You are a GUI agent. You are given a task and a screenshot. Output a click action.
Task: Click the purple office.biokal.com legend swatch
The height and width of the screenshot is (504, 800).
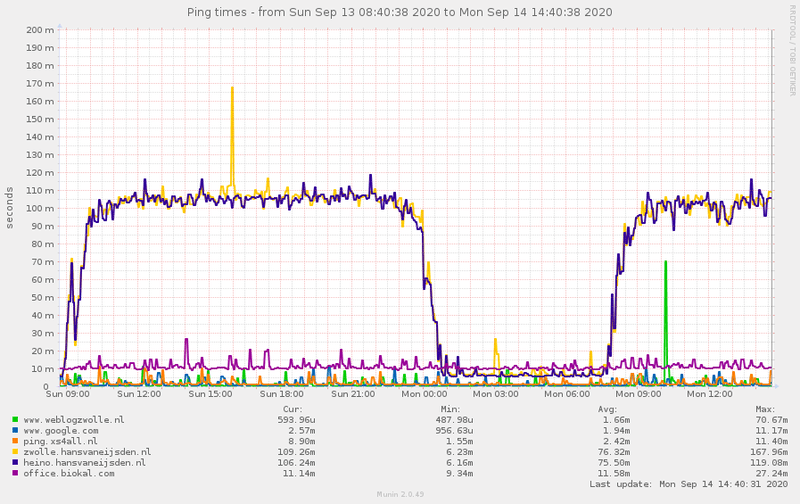pyautogui.click(x=15, y=473)
